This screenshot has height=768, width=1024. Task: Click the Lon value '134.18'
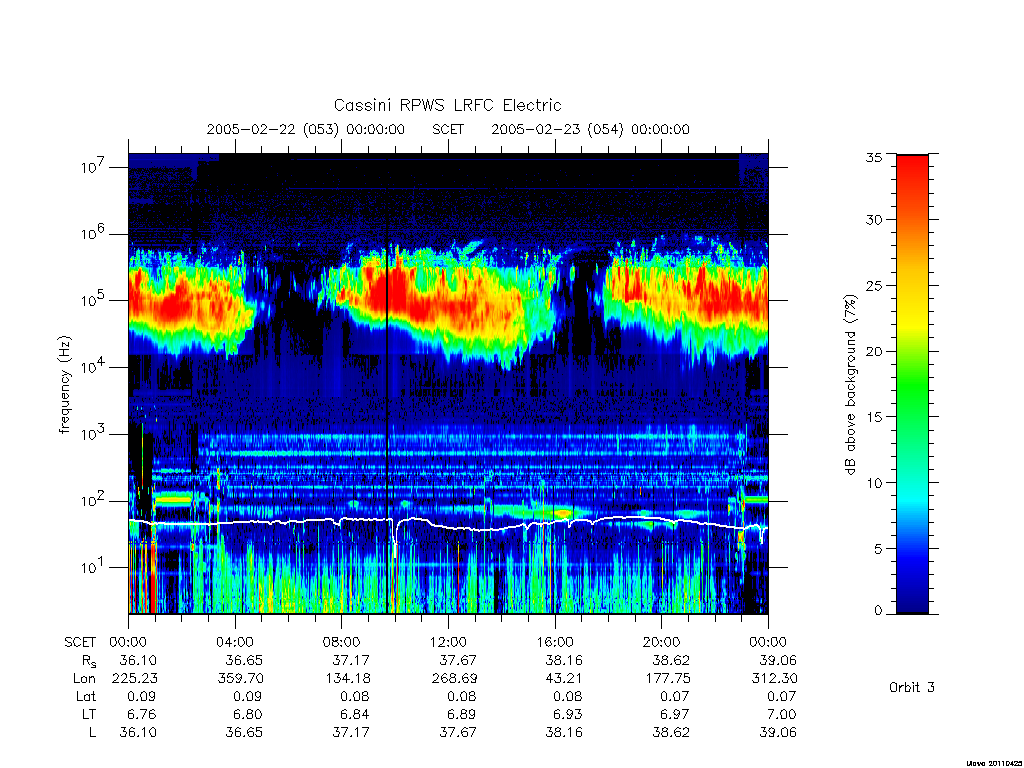point(347,678)
